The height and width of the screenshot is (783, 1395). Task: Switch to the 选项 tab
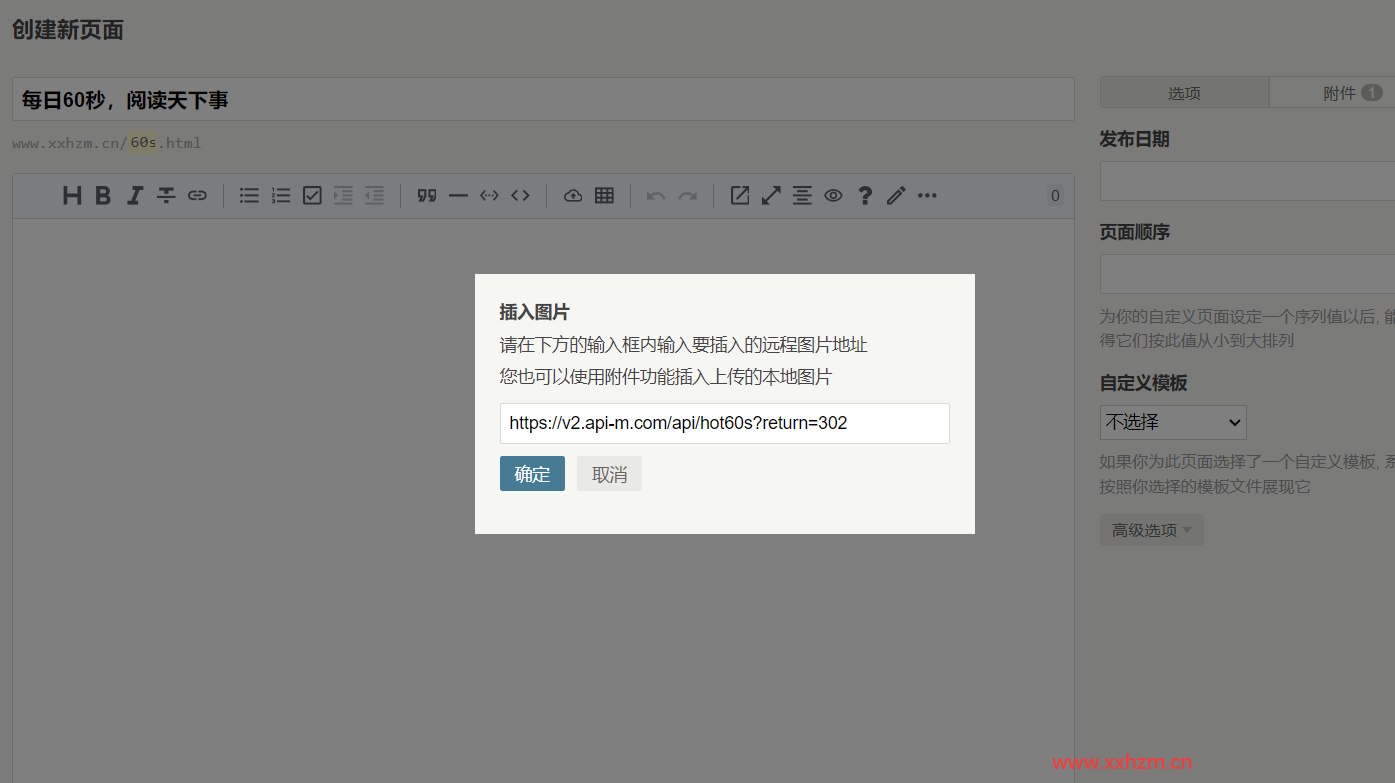1184,93
